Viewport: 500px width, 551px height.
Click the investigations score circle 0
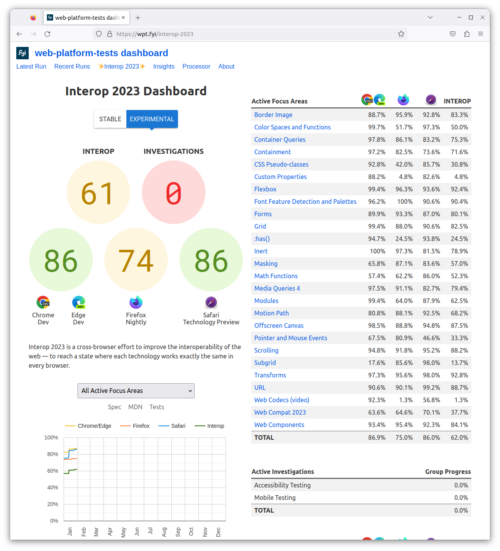coord(174,192)
